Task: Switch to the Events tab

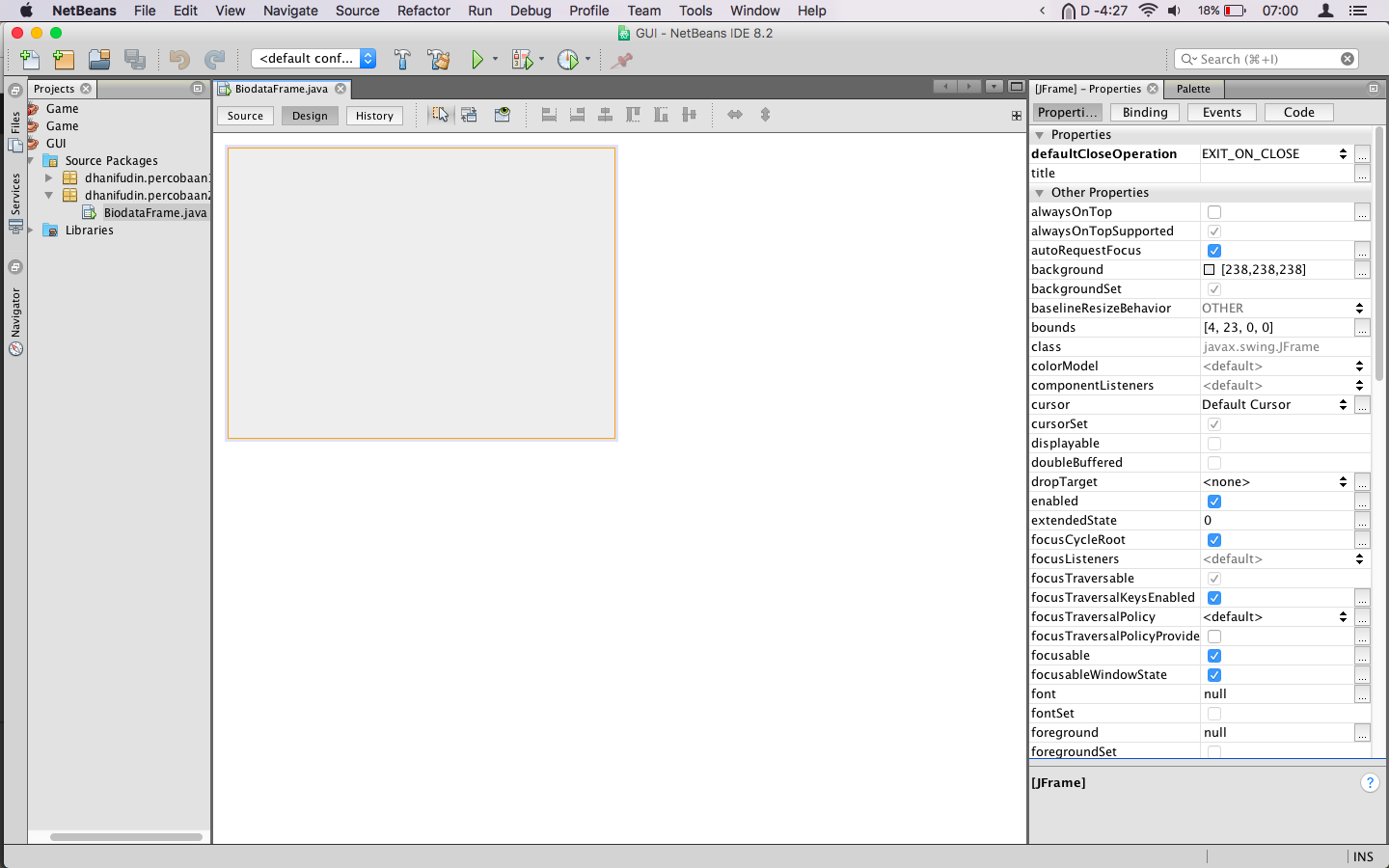Action: pyautogui.click(x=1222, y=113)
